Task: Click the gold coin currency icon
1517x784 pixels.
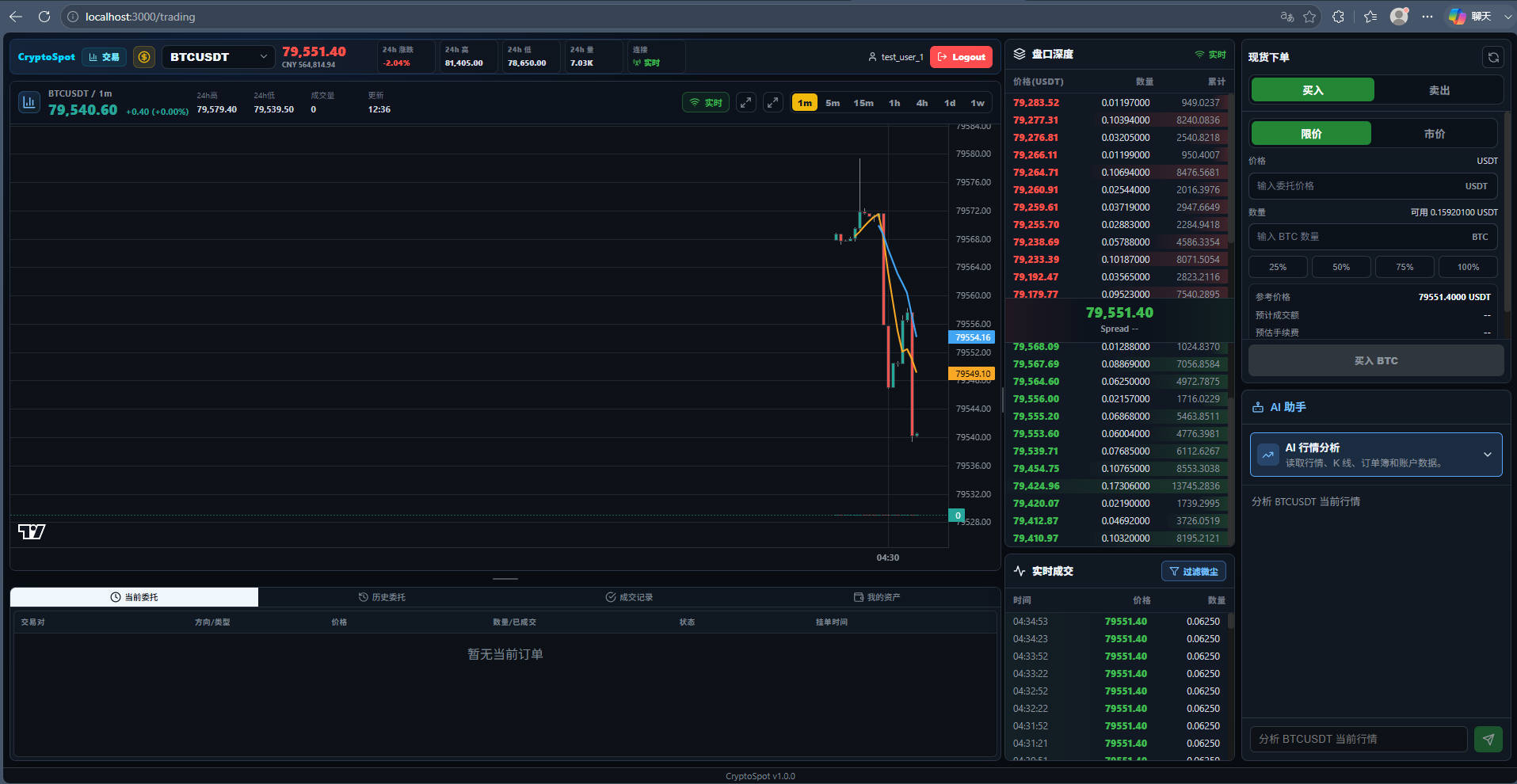Action: 144,57
